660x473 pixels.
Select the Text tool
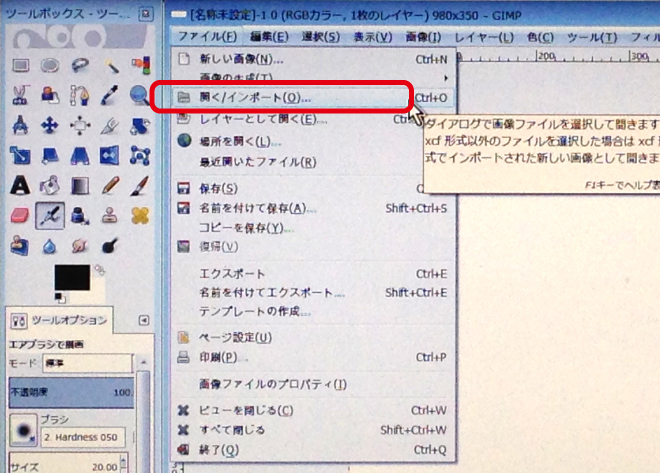coord(20,186)
